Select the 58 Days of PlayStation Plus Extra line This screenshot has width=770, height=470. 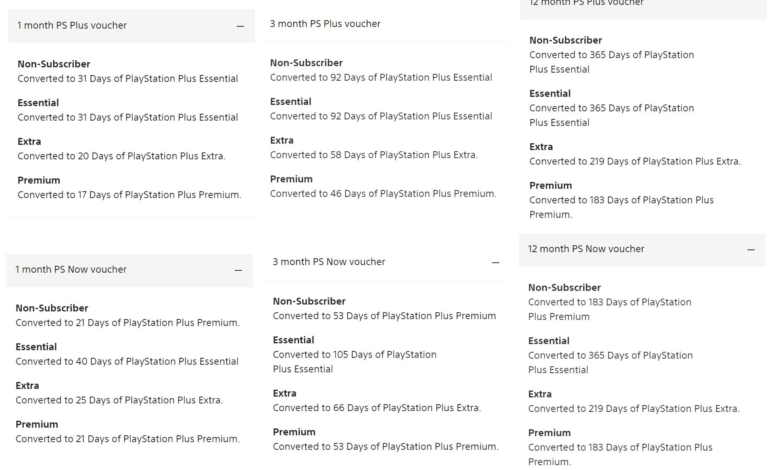click(374, 154)
